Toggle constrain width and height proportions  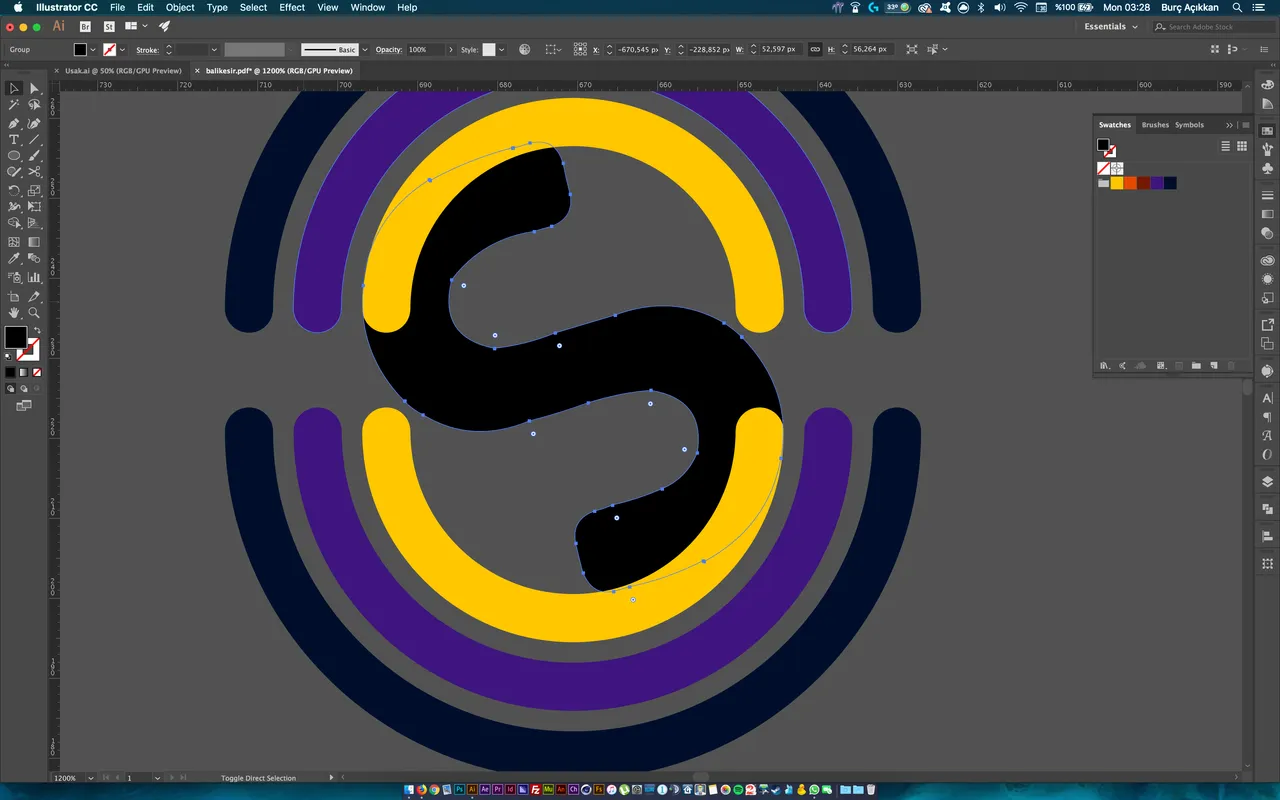(x=815, y=49)
